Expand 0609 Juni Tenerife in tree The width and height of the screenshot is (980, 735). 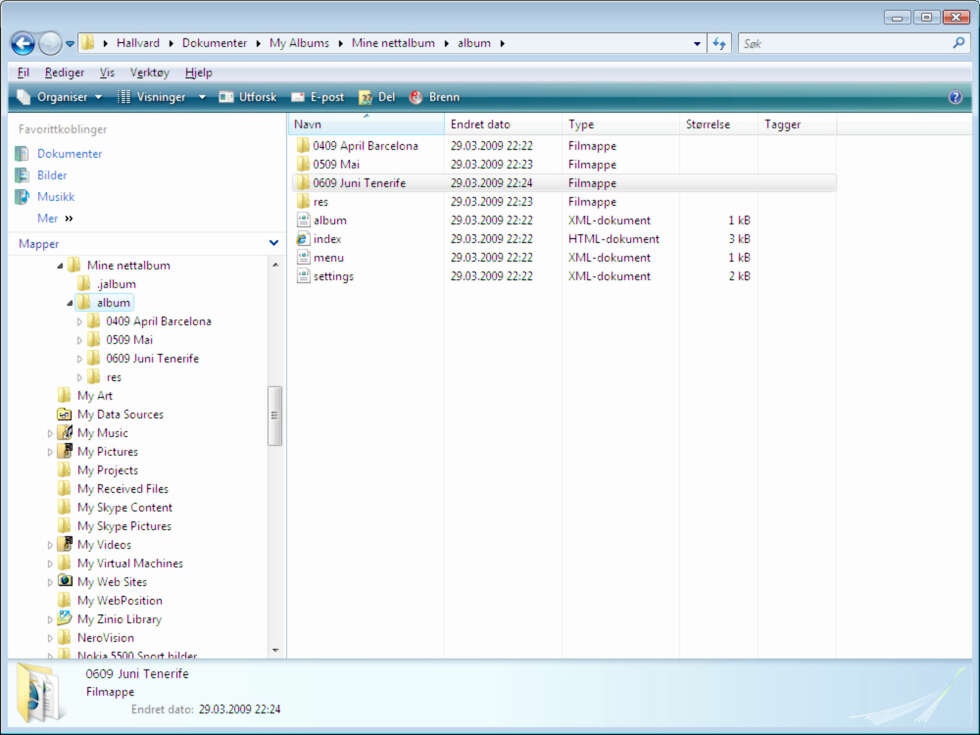(x=79, y=359)
